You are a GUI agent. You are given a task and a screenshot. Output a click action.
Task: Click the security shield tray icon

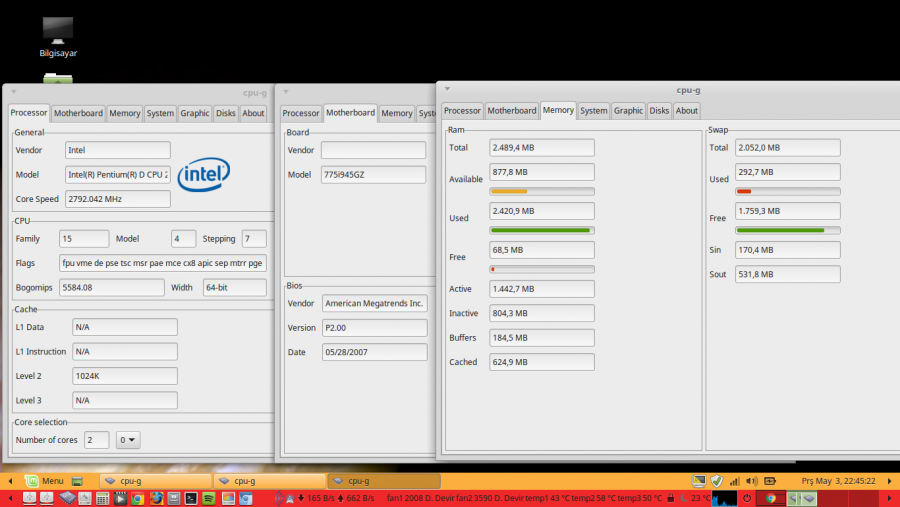716,480
